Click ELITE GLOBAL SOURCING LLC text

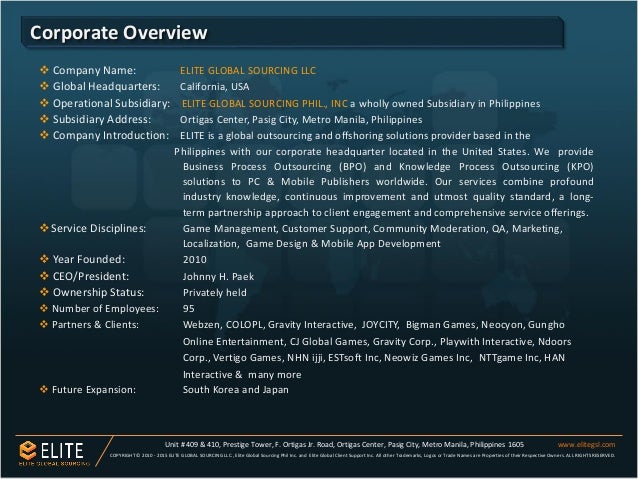coord(248,70)
